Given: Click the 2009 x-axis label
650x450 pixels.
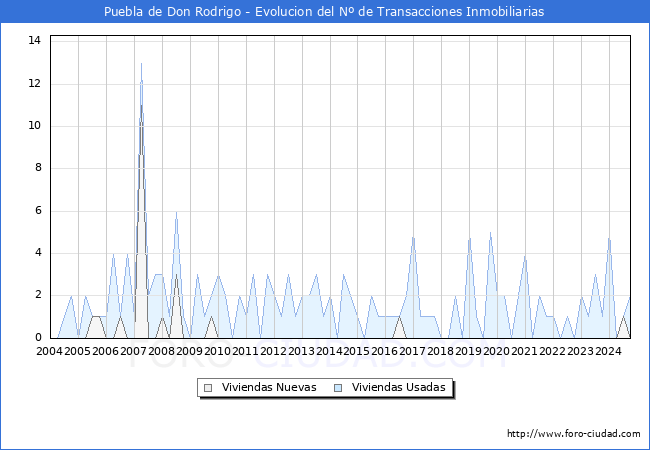Looking at the screenshot, I should 189,351.
